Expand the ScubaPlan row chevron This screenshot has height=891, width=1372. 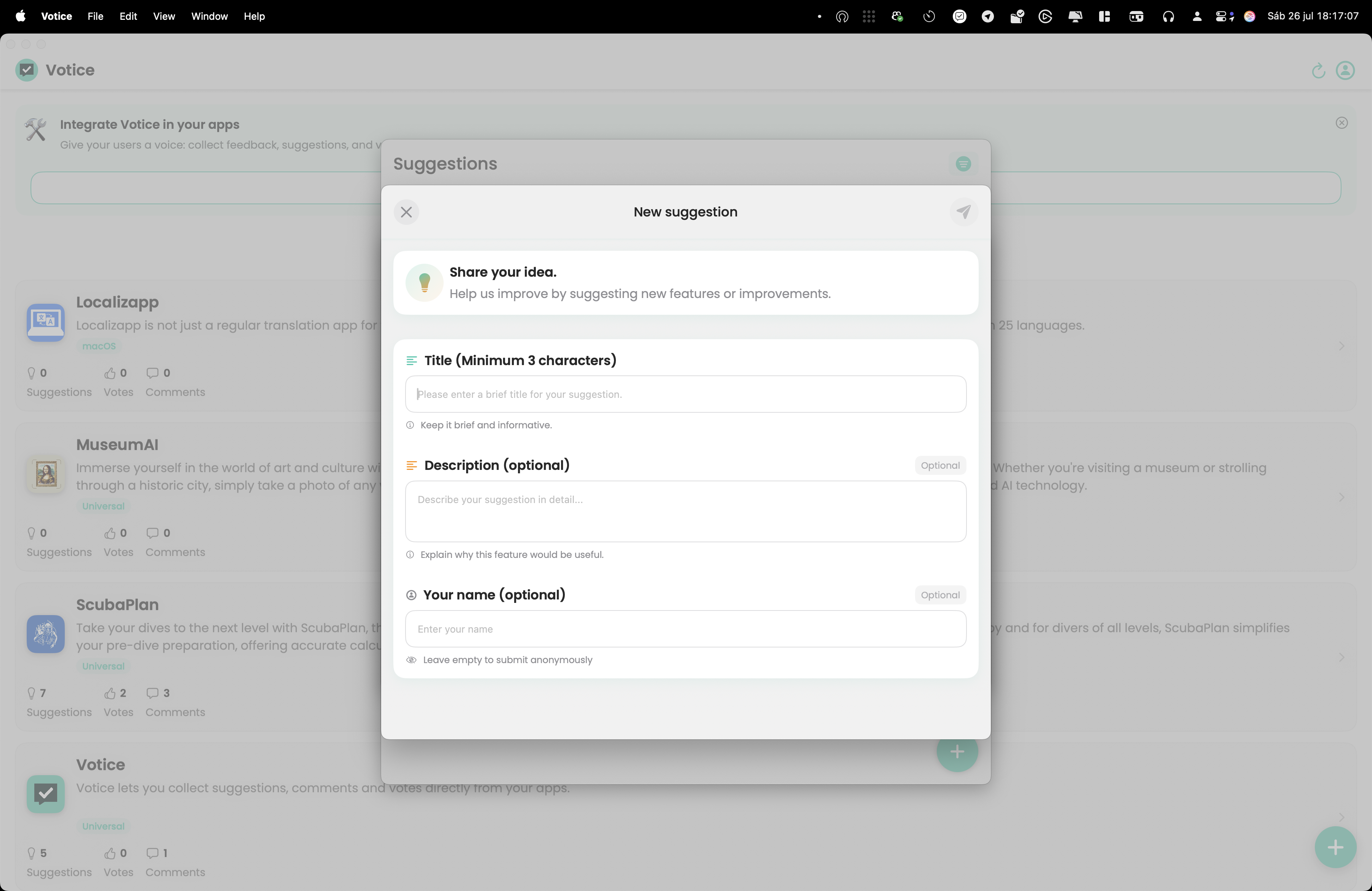pyautogui.click(x=1342, y=657)
